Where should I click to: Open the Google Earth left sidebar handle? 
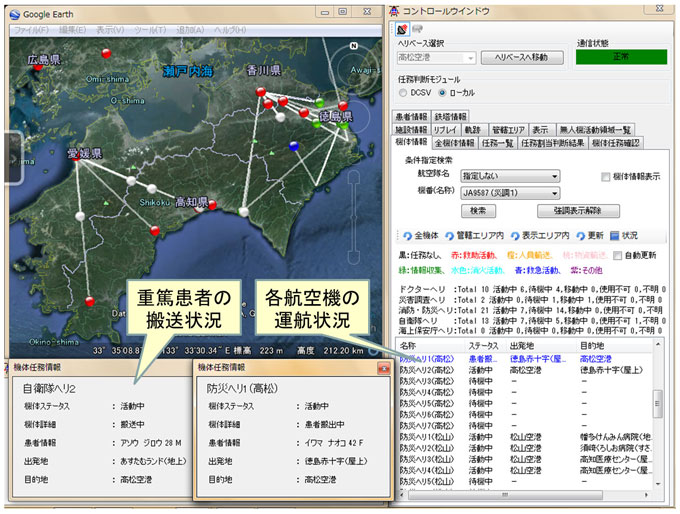pos(14,158)
